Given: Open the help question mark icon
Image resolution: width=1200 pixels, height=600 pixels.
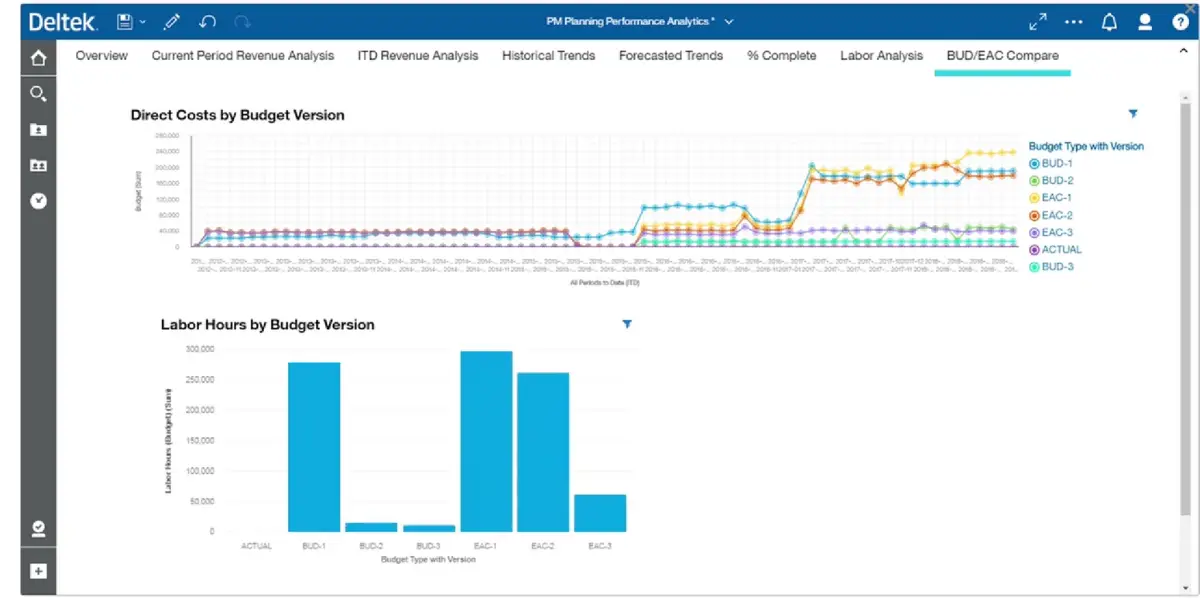Looking at the screenshot, I should click(x=1180, y=22).
